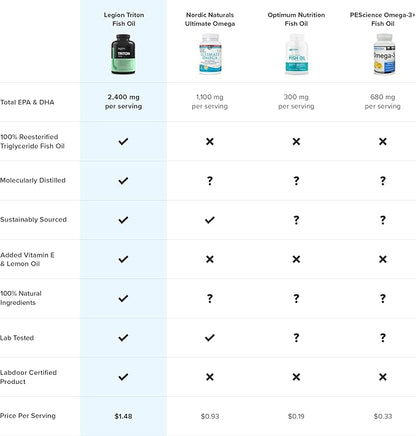Click the PEScience Omega-3+ bottle image
Viewport: 416px width, 436px height.
click(384, 54)
